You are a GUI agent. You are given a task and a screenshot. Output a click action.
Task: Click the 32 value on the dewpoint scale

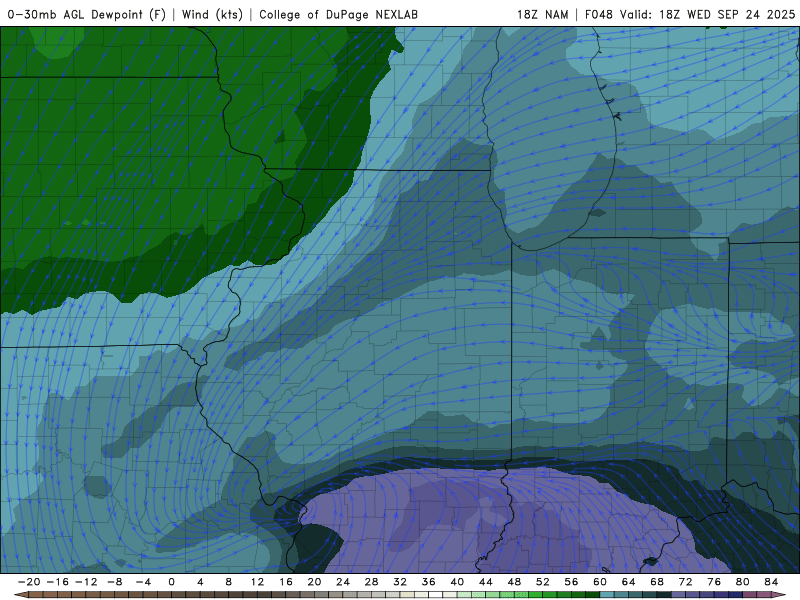400,582
